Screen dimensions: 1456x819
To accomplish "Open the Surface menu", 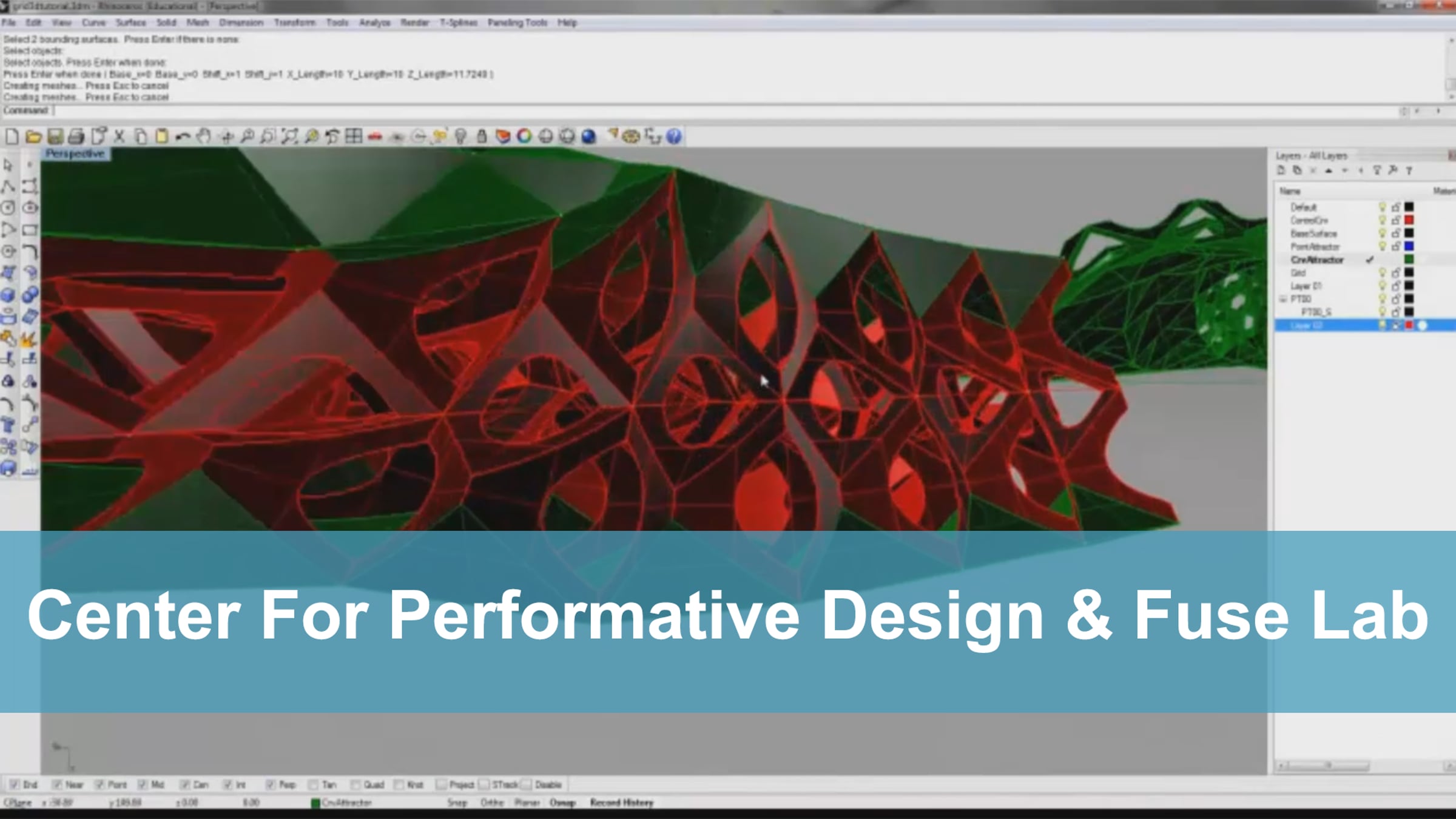I will (x=130, y=22).
